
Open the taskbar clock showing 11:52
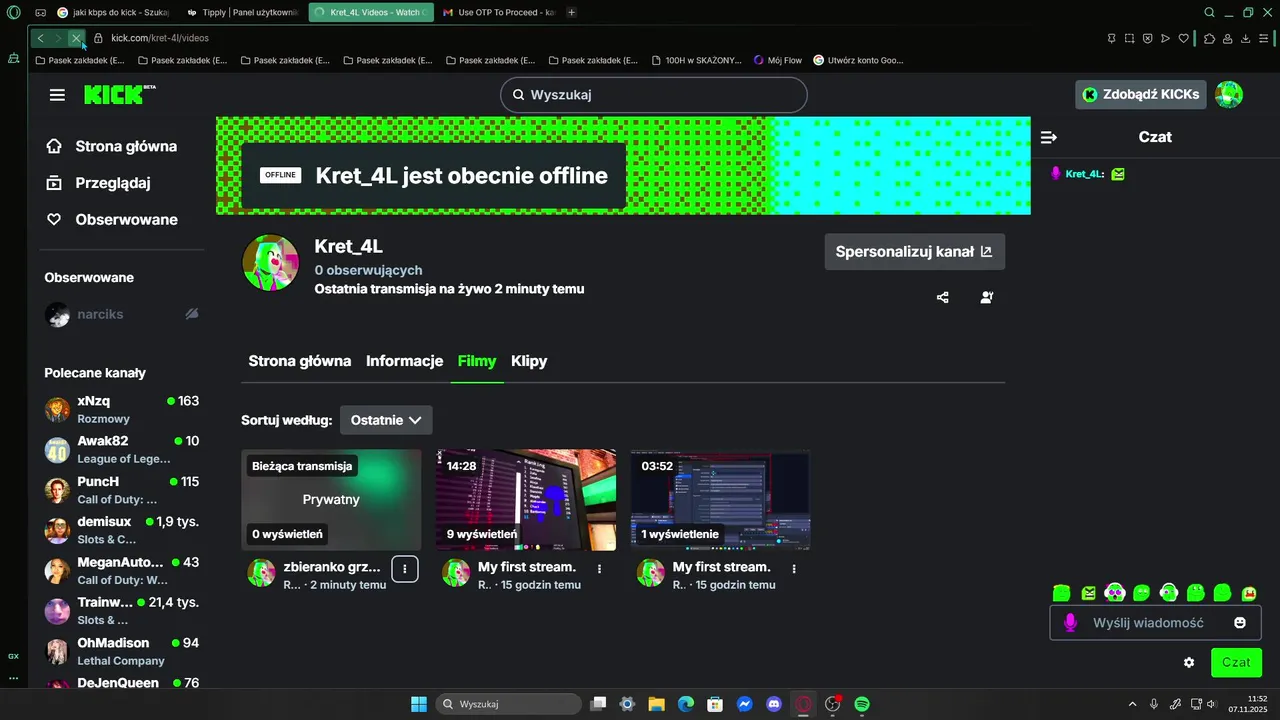point(1250,704)
